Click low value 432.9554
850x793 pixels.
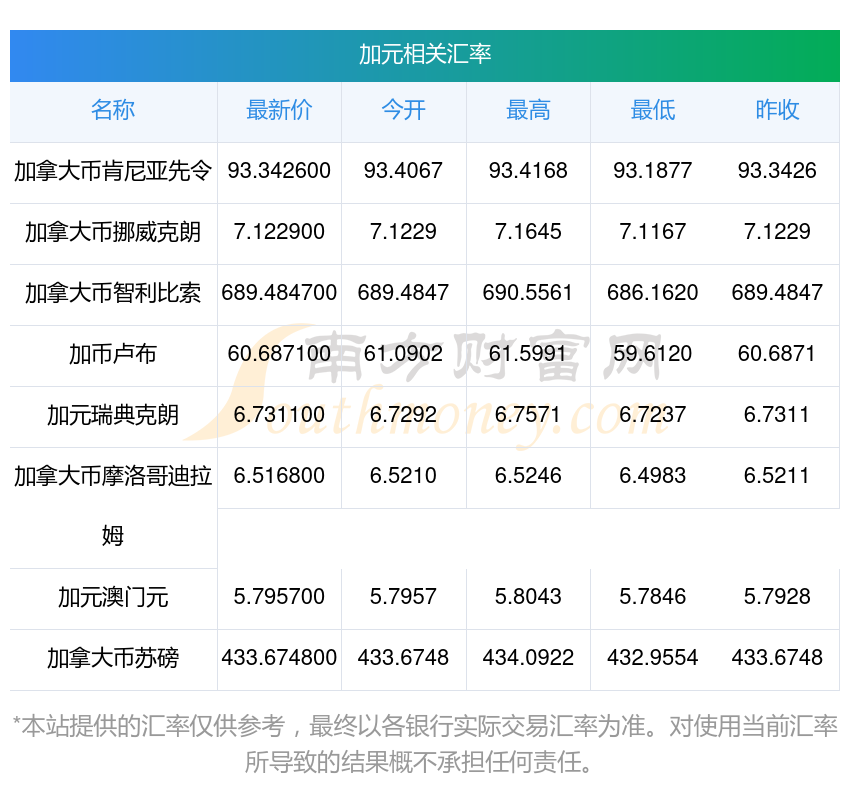(x=653, y=658)
